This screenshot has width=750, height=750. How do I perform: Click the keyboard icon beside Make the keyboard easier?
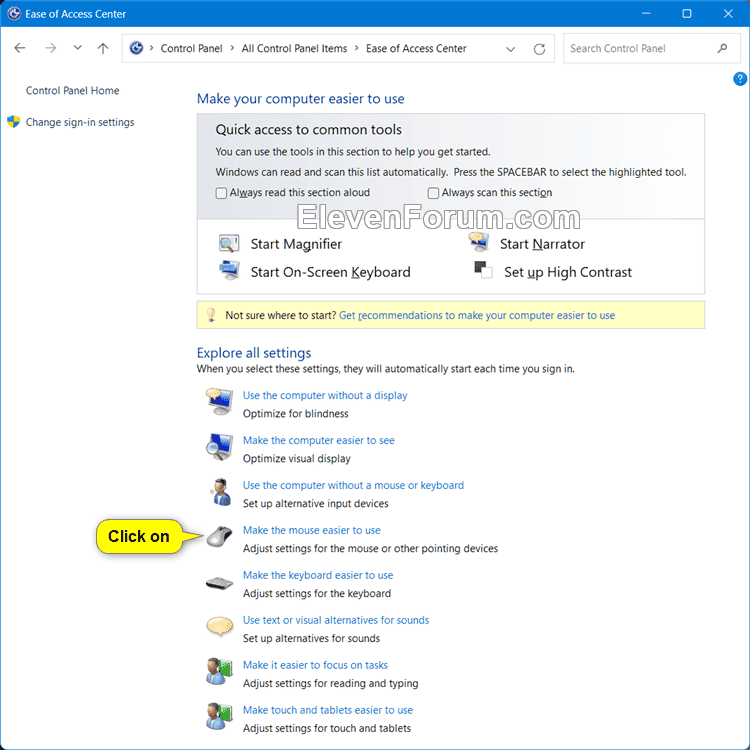(219, 583)
